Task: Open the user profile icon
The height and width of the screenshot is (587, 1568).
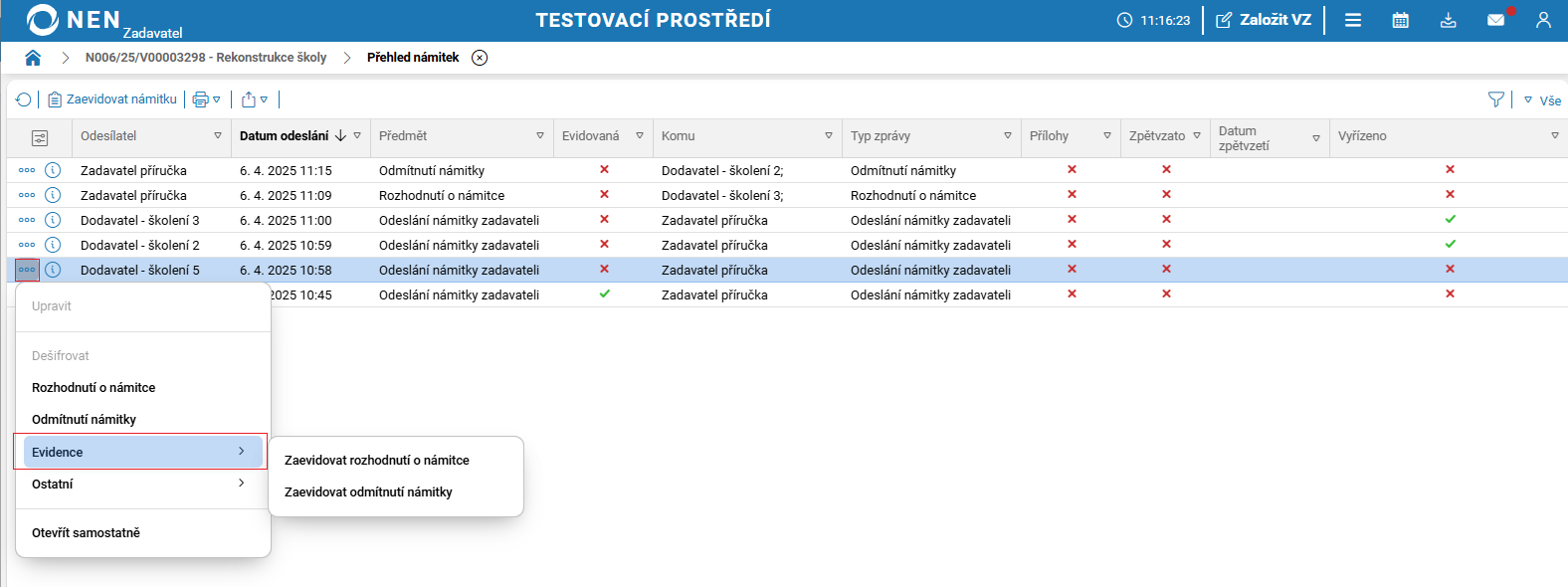Action: click(1543, 20)
